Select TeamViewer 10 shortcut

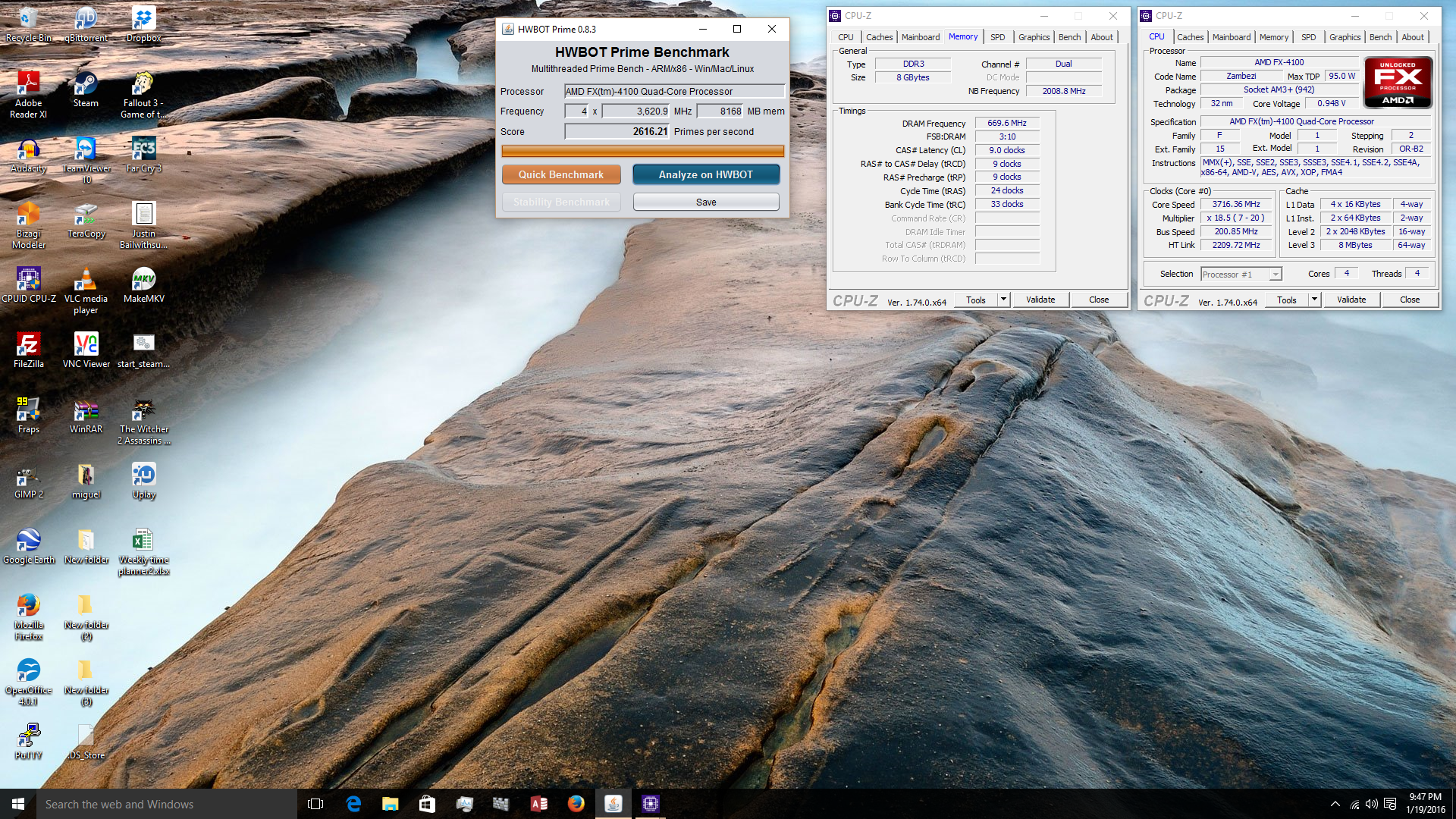pyautogui.click(x=86, y=160)
